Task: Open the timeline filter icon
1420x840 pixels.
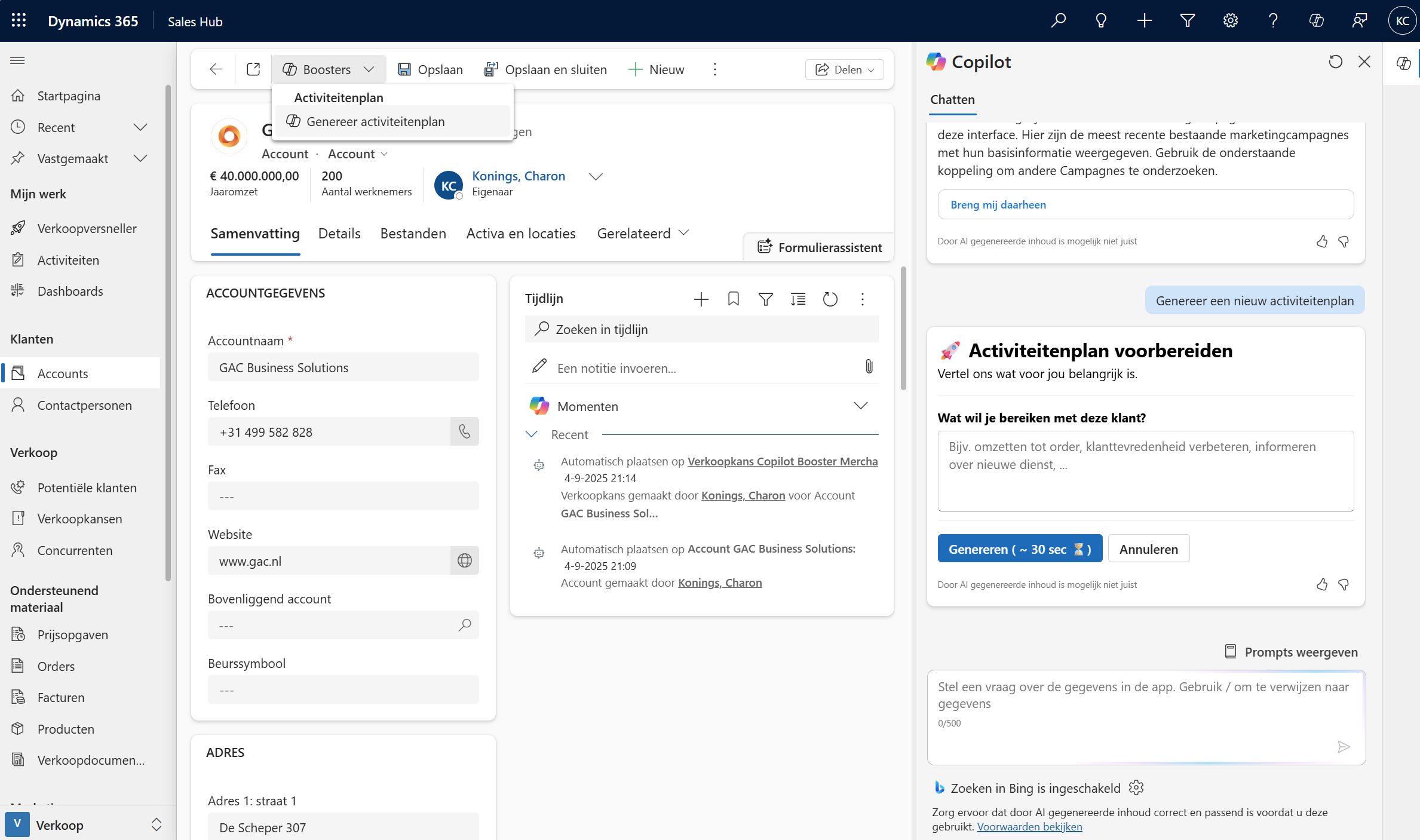Action: click(x=765, y=299)
